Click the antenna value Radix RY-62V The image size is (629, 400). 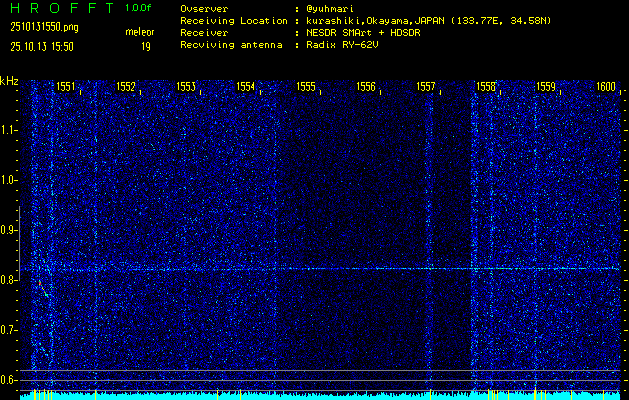pyautogui.click(x=342, y=45)
